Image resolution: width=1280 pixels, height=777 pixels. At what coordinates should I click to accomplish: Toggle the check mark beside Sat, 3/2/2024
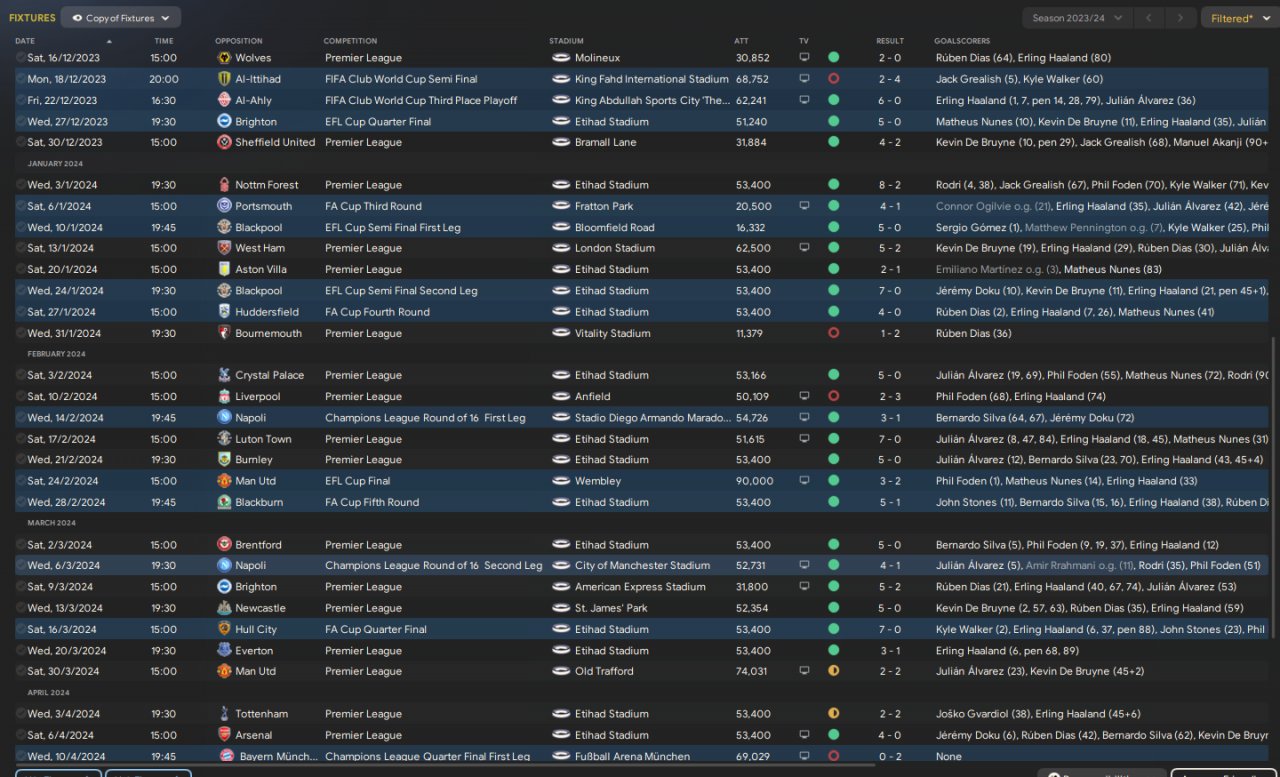pos(21,375)
